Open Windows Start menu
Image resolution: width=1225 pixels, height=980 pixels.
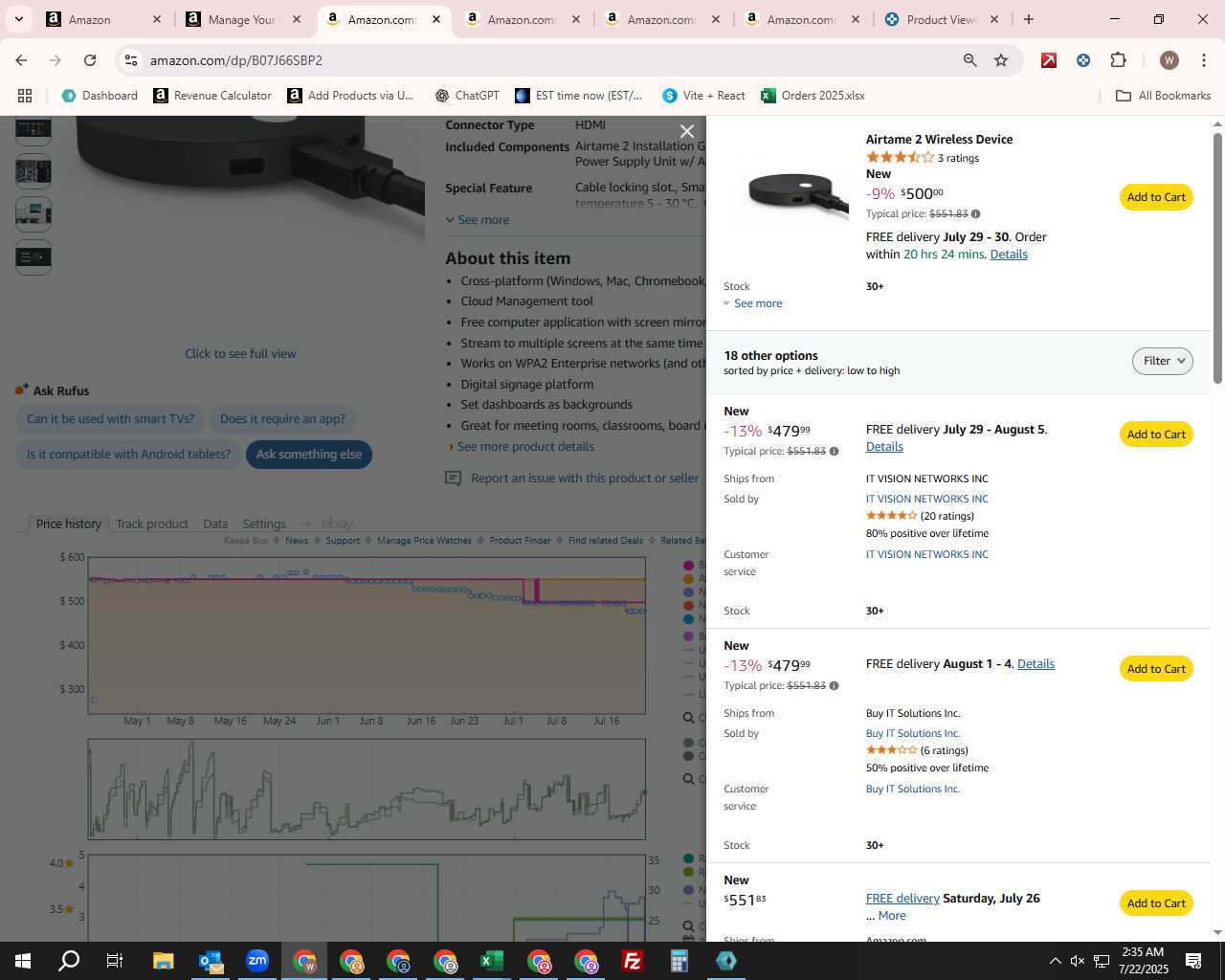pyautogui.click(x=23, y=961)
